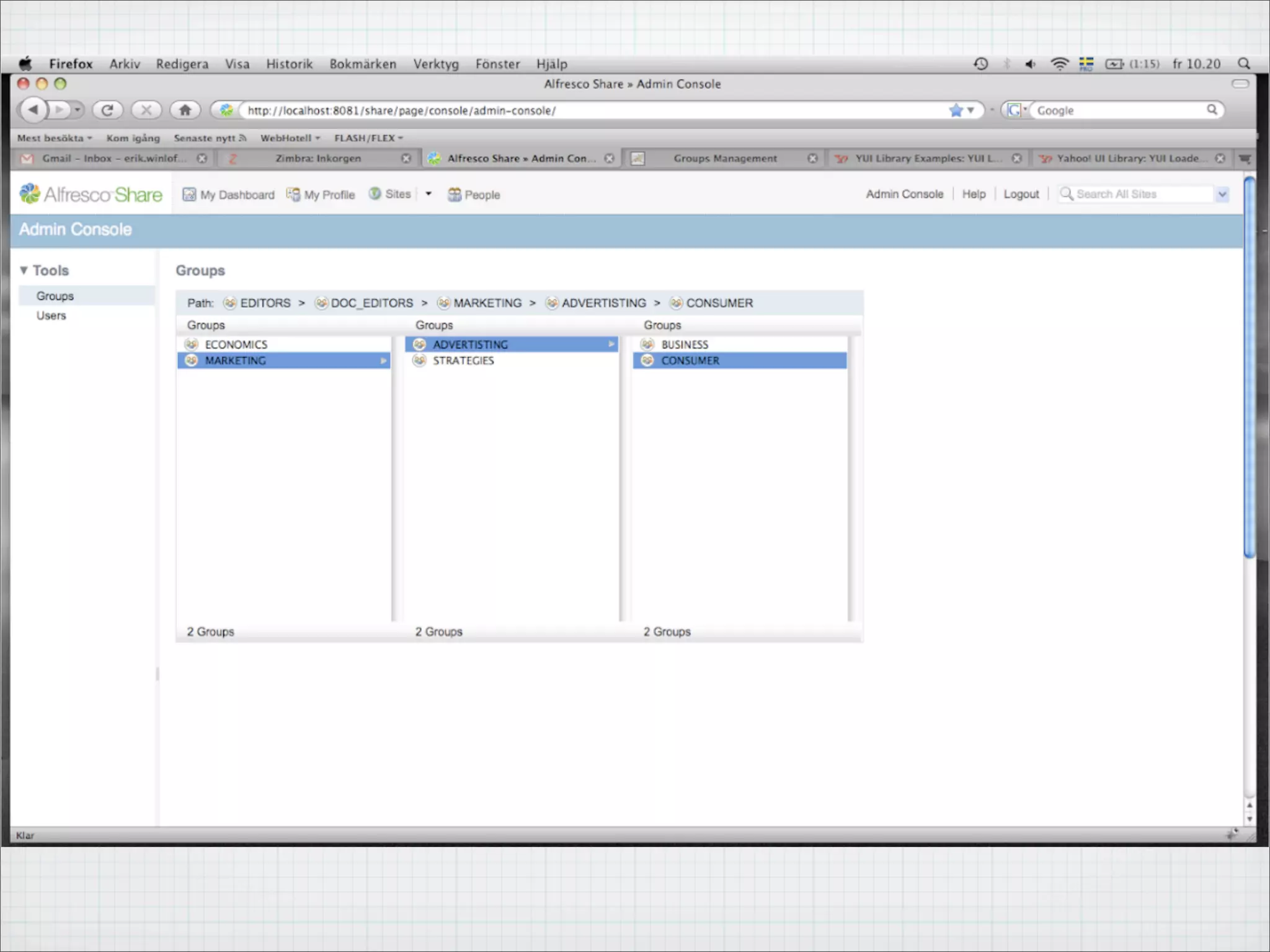Viewport: 1270px width, 952px height.
Task: Switch to the Zimbra: Inkorgen tab
Action: (x=317, y=159)
